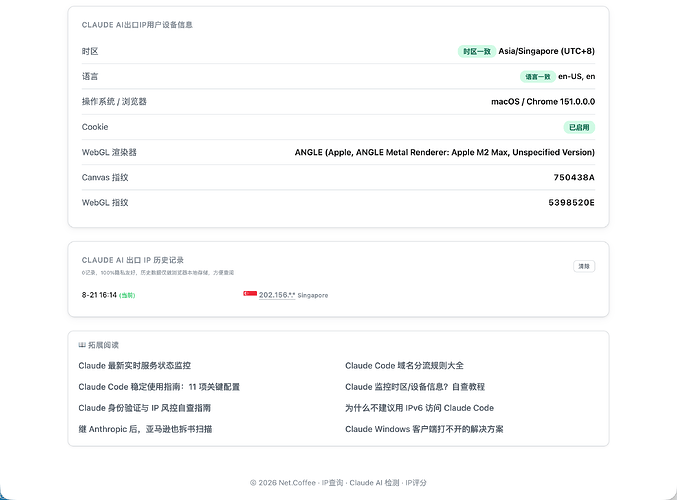The image size is (677, 500).
Task: Select the Asia/Singapore (UTC+8) timezone value
Action: coord(547,51)
